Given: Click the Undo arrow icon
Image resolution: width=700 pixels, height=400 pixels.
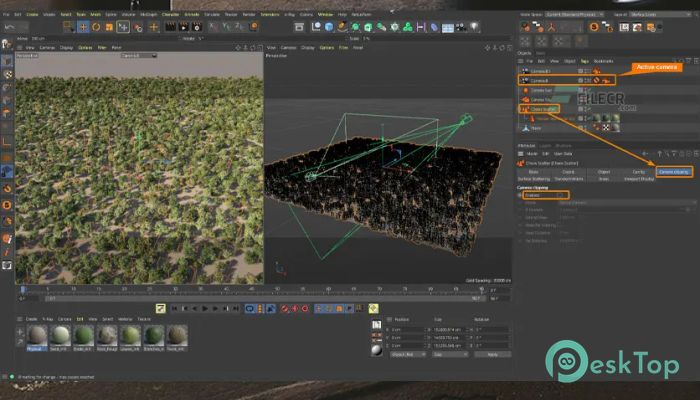Looking at the screenshot, I should [10, 27].
